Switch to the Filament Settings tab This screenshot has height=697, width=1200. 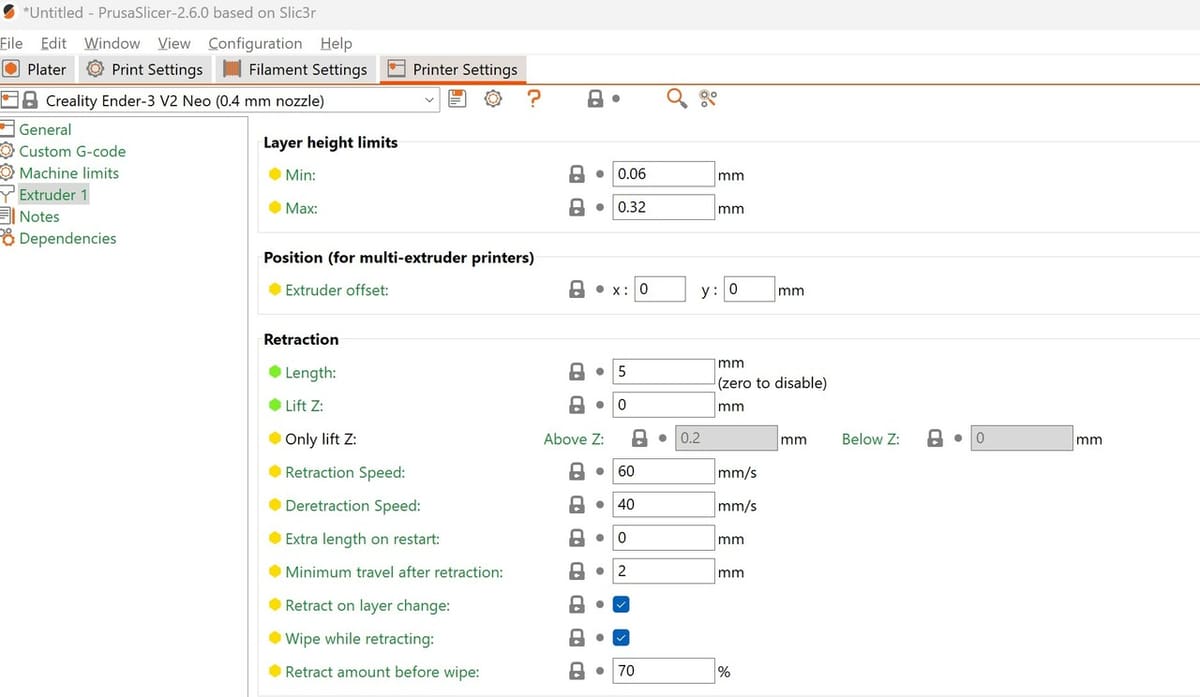296,69
